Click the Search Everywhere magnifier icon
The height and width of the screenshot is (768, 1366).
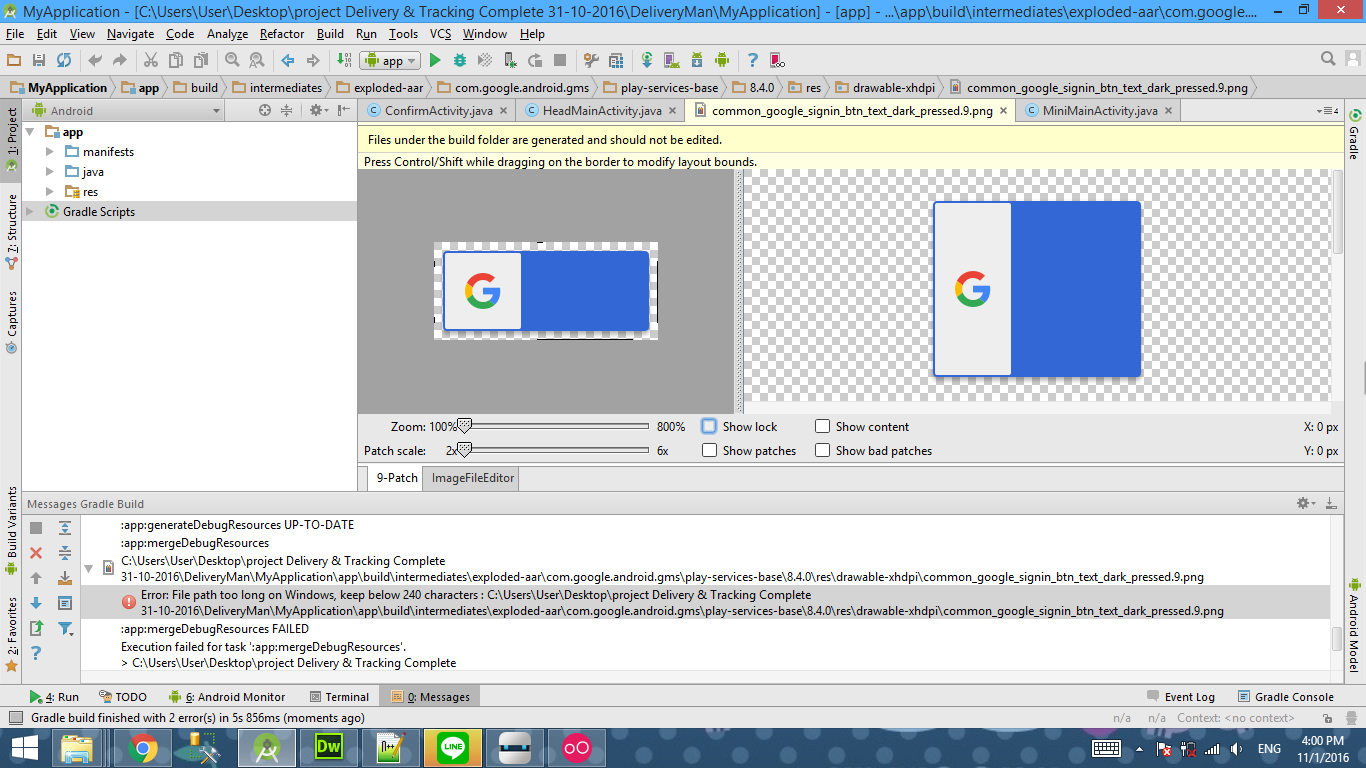[1328, 59]
